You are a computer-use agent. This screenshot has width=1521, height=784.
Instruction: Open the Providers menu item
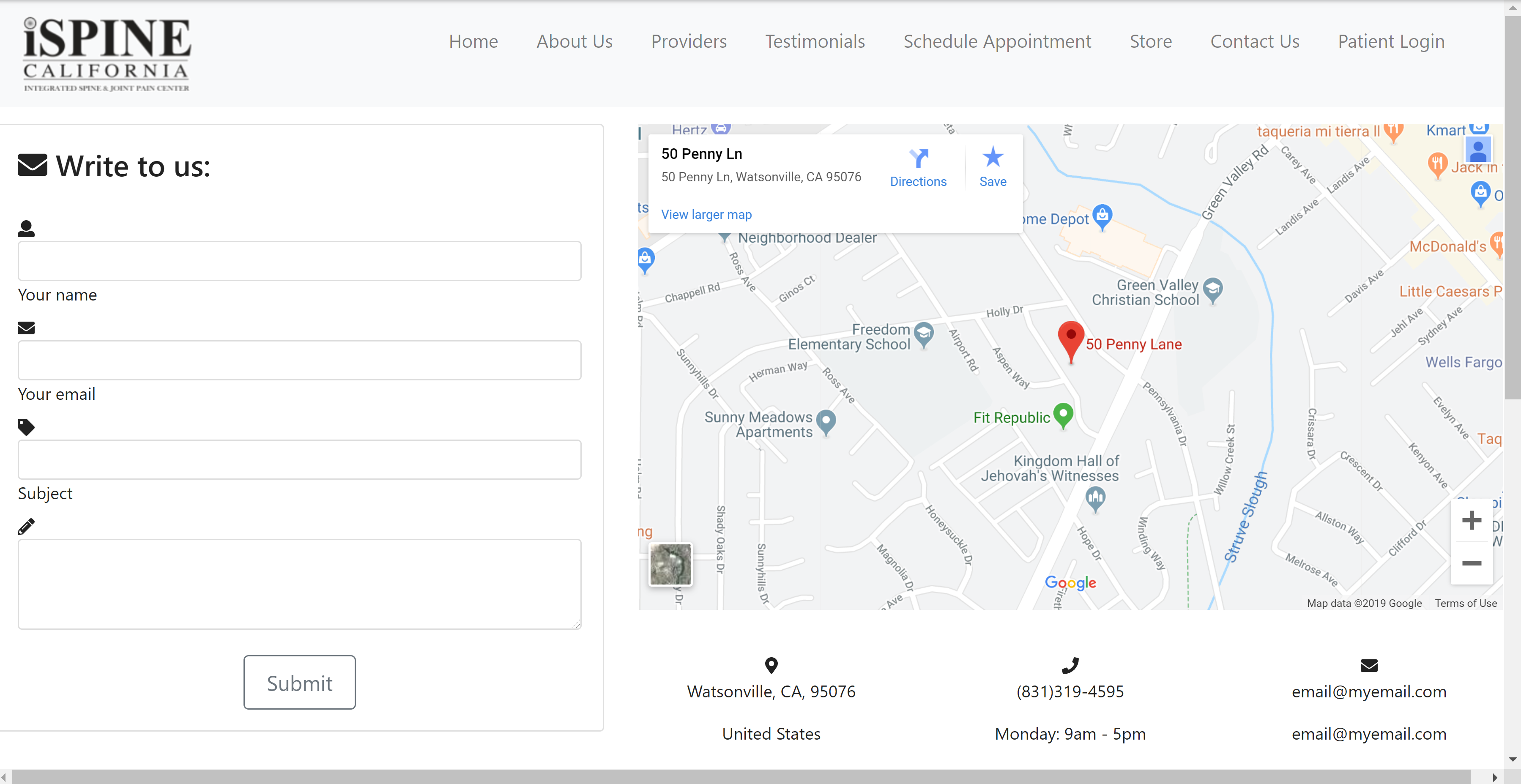(x=689, y=41)
